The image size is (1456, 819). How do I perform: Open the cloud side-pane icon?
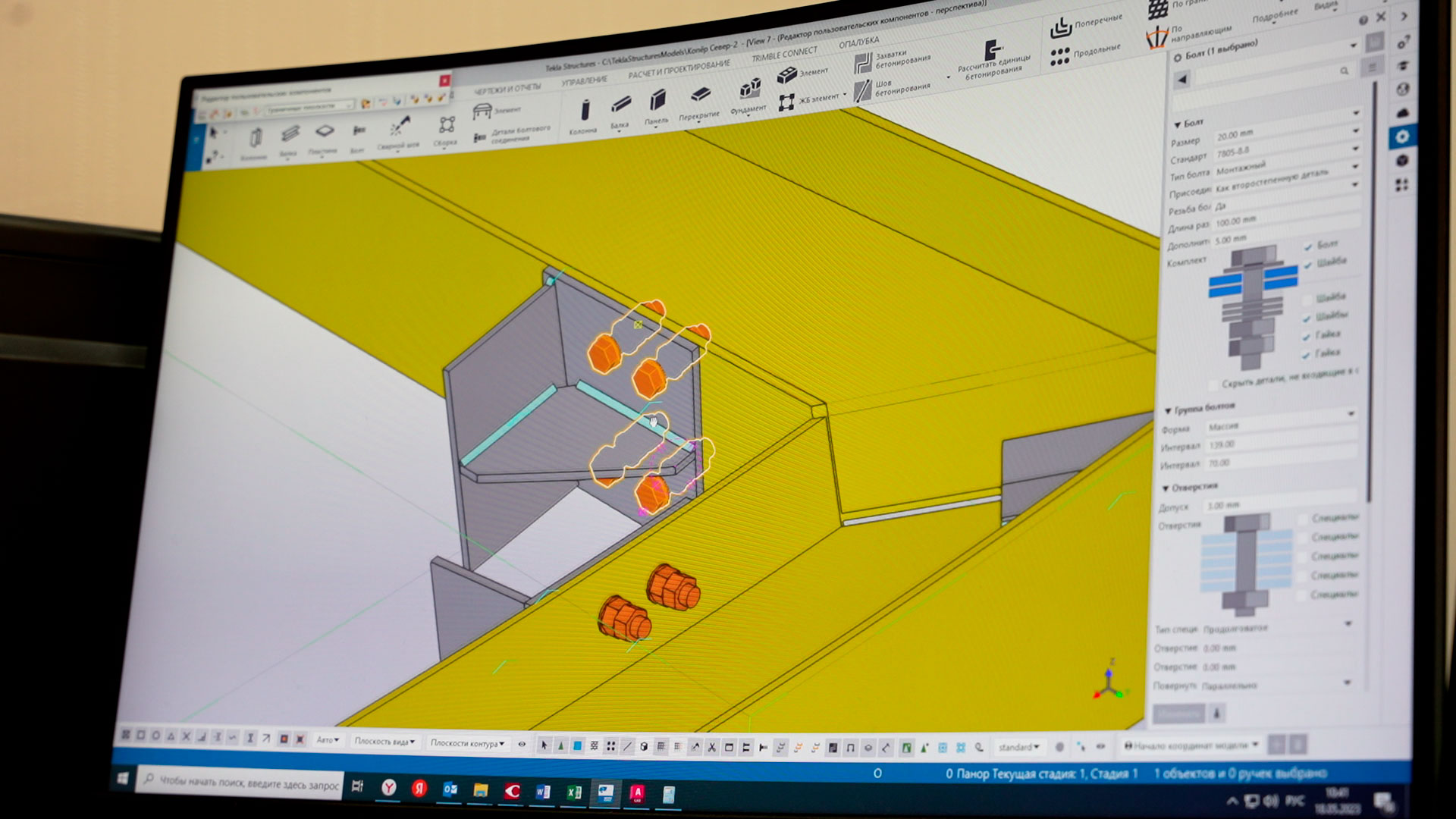click(x=1402, y=113)
